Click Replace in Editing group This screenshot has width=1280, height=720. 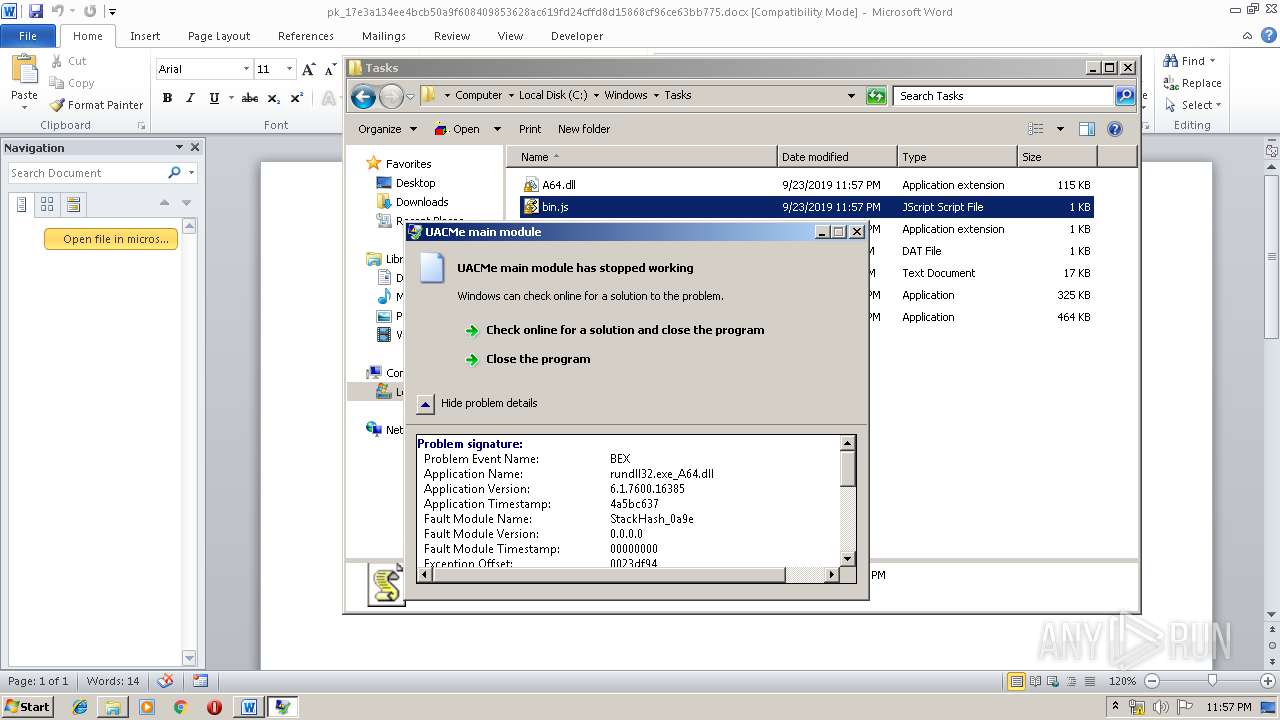1192,83
